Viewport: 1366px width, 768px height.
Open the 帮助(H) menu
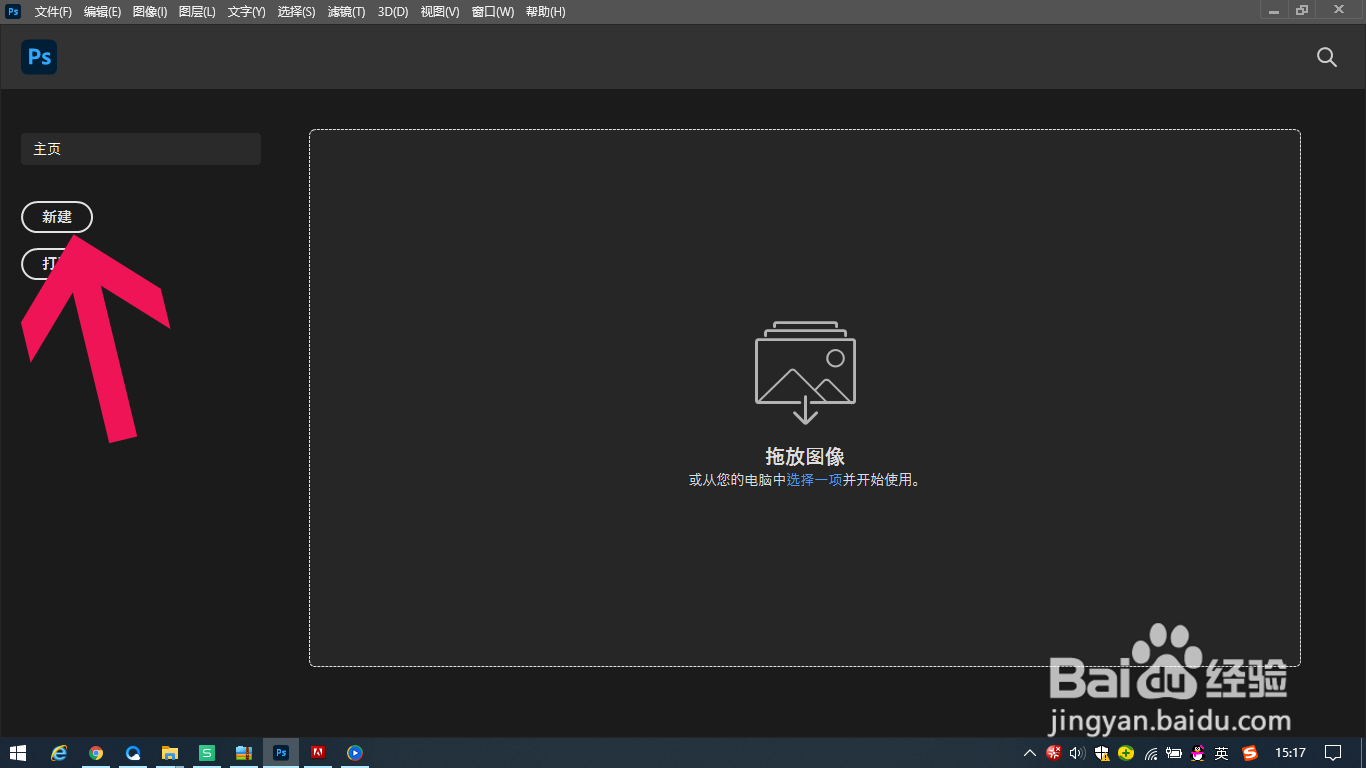tap(545, 12)
